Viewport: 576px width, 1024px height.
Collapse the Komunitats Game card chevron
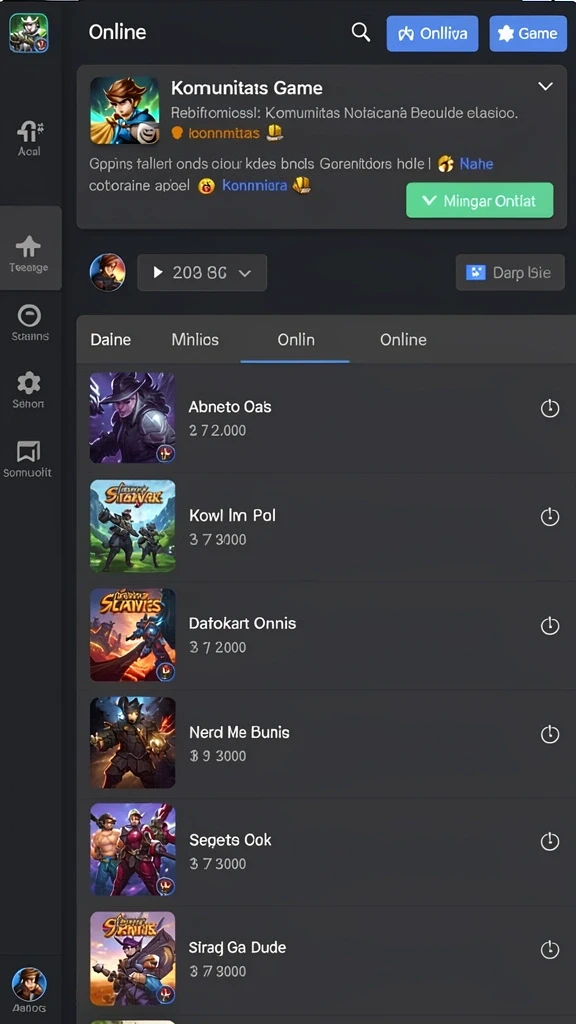coord(545,86)
